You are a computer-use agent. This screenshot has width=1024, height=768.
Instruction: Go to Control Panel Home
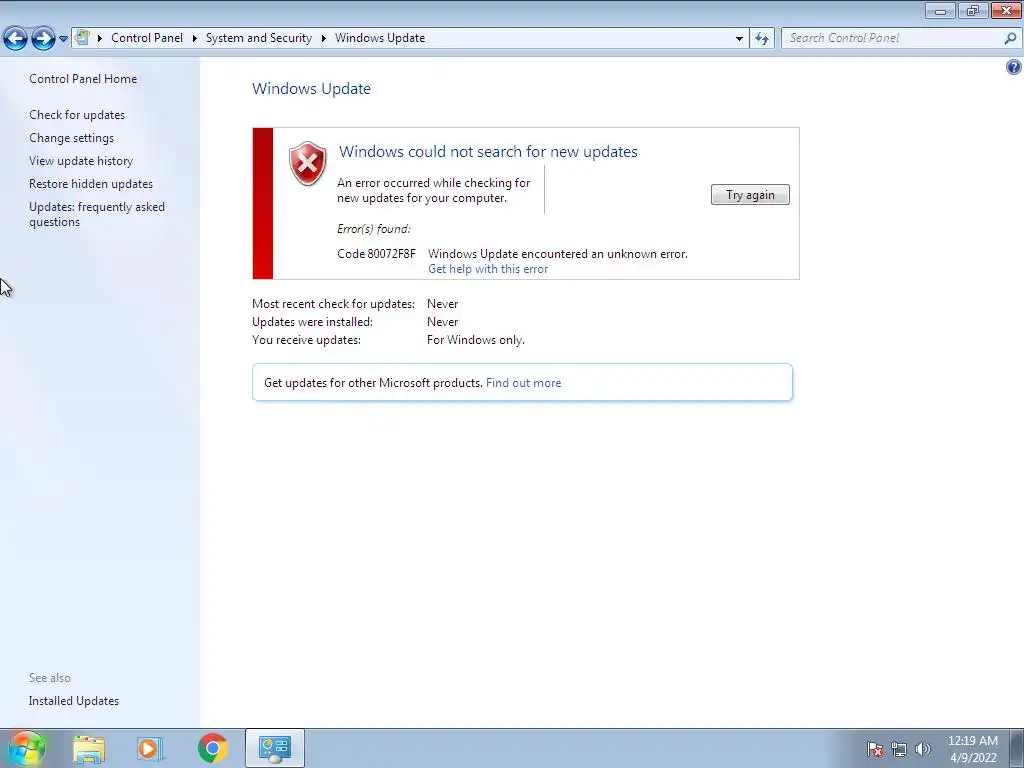pyautogui.click(x=83, y=78)
